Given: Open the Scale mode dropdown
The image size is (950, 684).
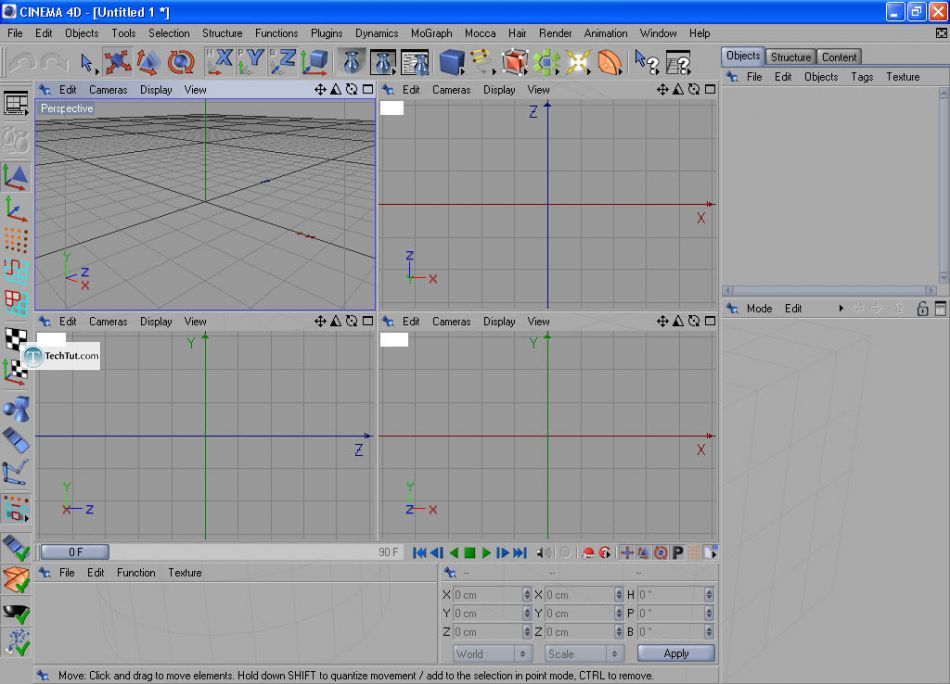Looking at the screenshot, I should (x=583, y=654).
